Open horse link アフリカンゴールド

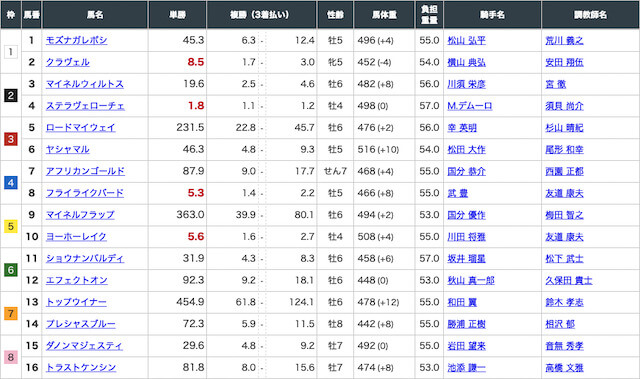[x=85, y=171]
